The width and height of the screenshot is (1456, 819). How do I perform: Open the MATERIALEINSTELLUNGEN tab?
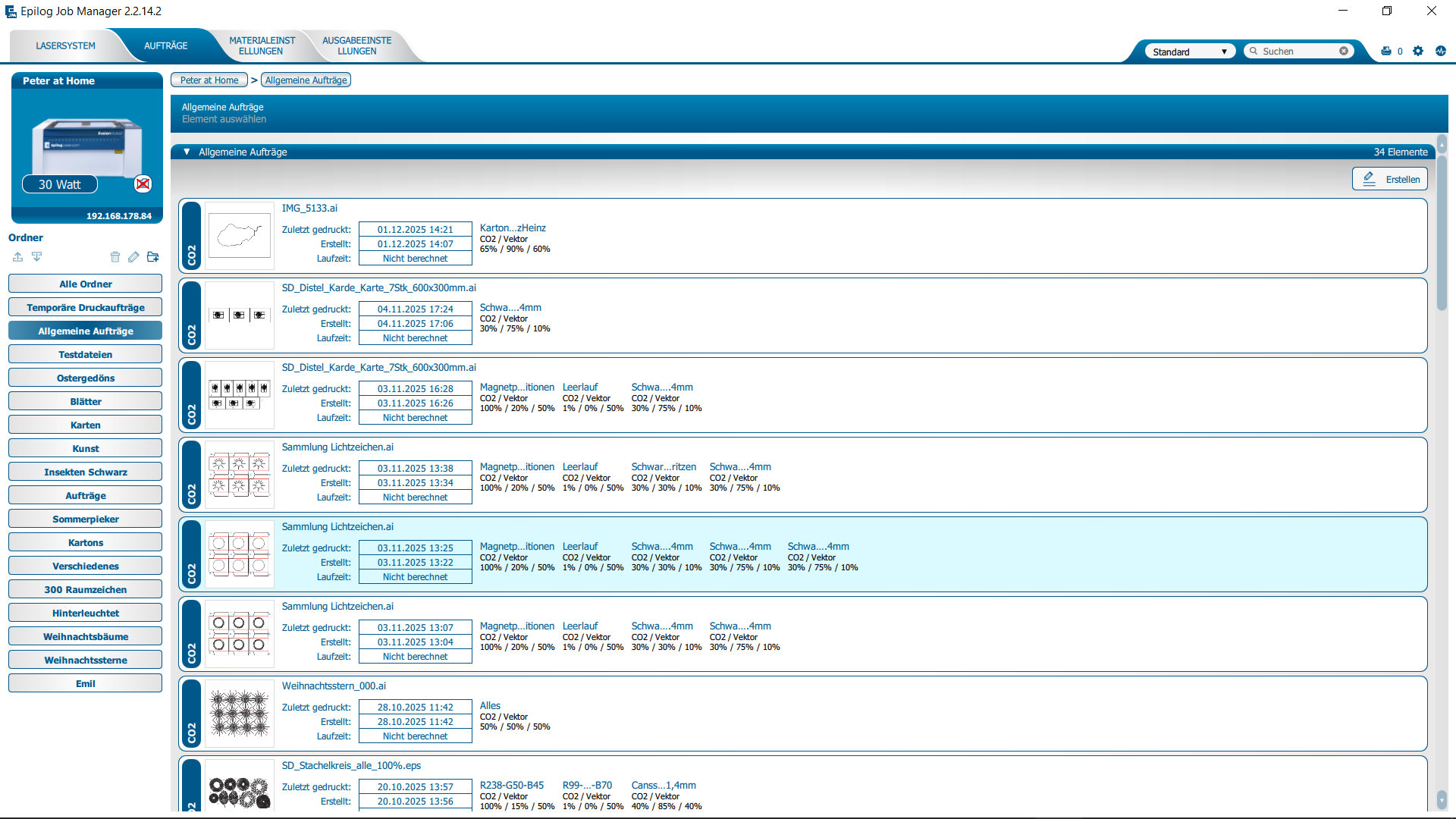[x=262, y=45]
